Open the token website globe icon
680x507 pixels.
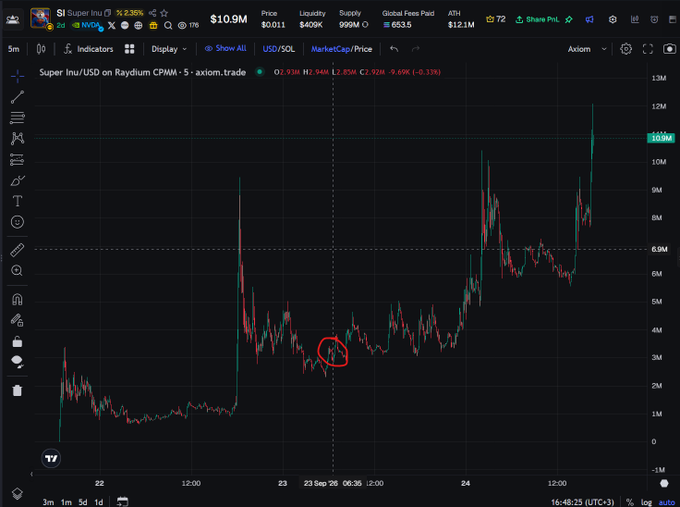(138, 25)
